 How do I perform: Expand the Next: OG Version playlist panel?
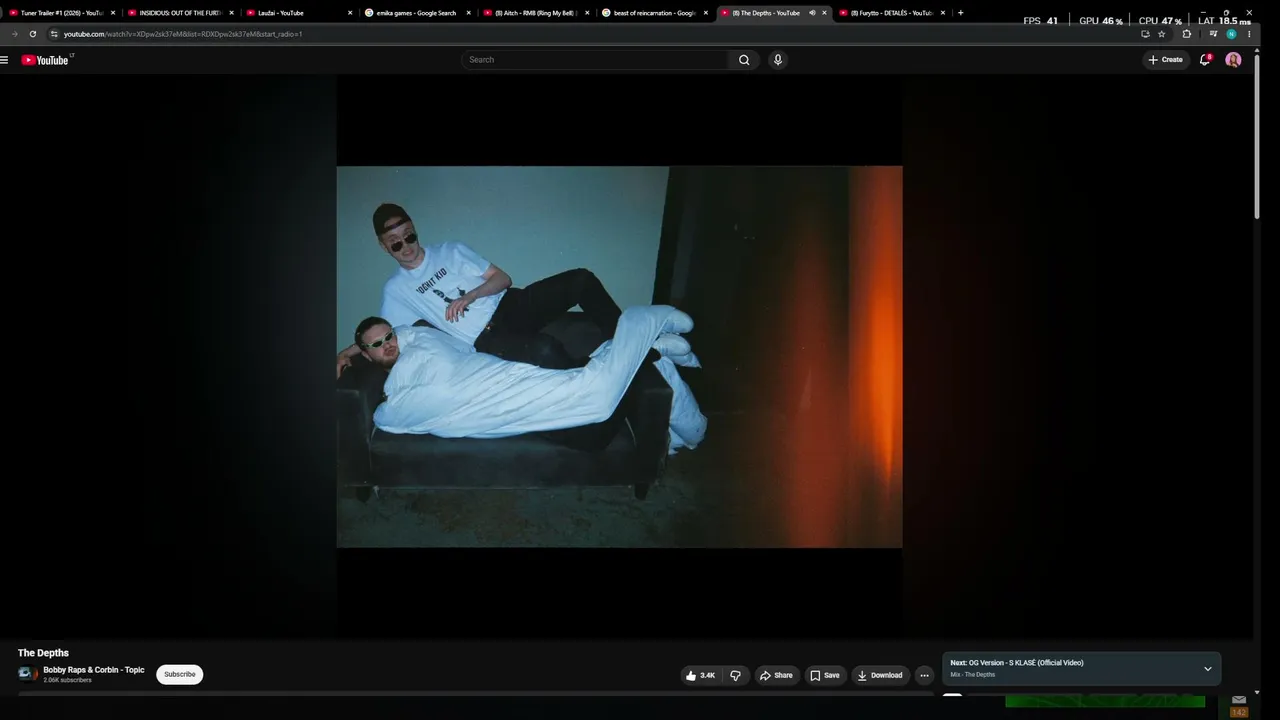tap(1207, 669)
